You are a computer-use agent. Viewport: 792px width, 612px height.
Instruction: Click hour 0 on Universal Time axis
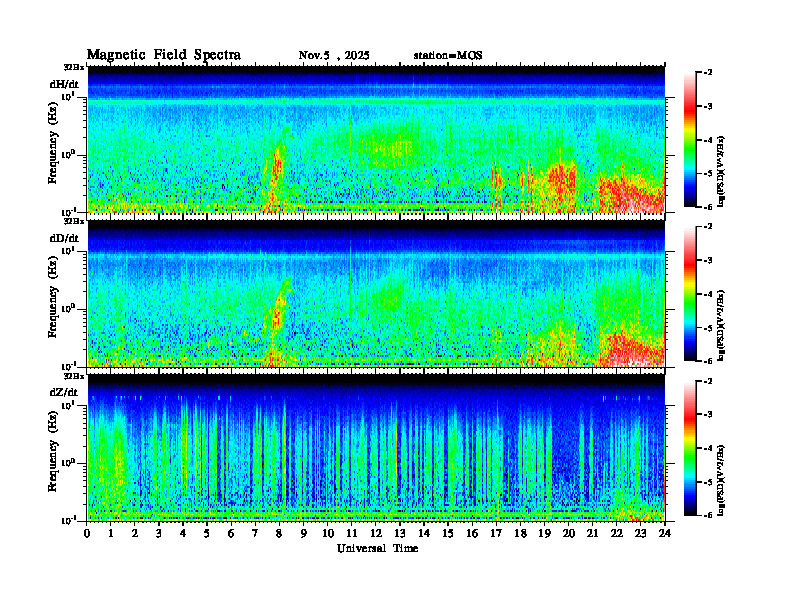(x=87, y=533)
